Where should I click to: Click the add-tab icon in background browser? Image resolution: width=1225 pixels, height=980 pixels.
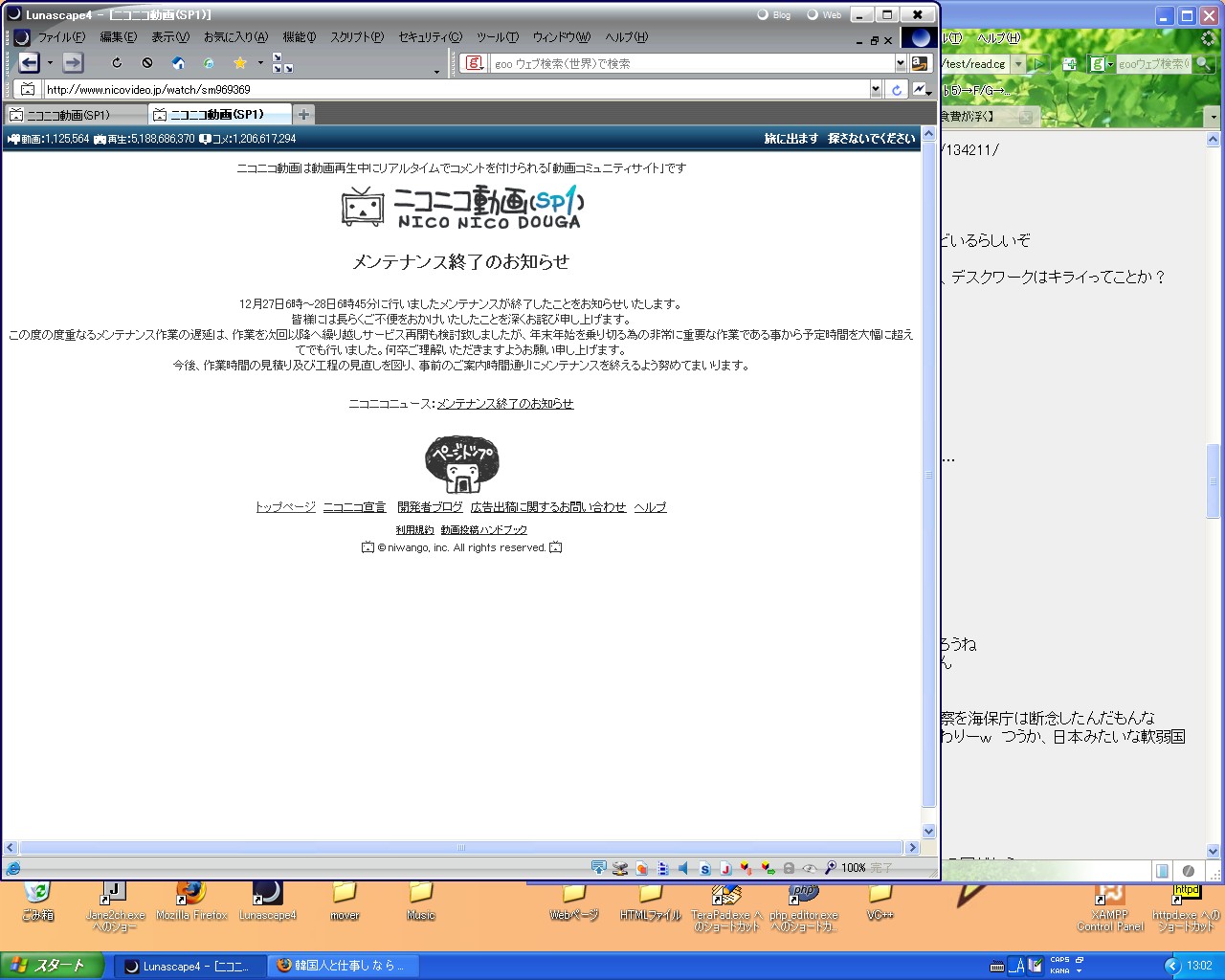(x=1069, y=64)
